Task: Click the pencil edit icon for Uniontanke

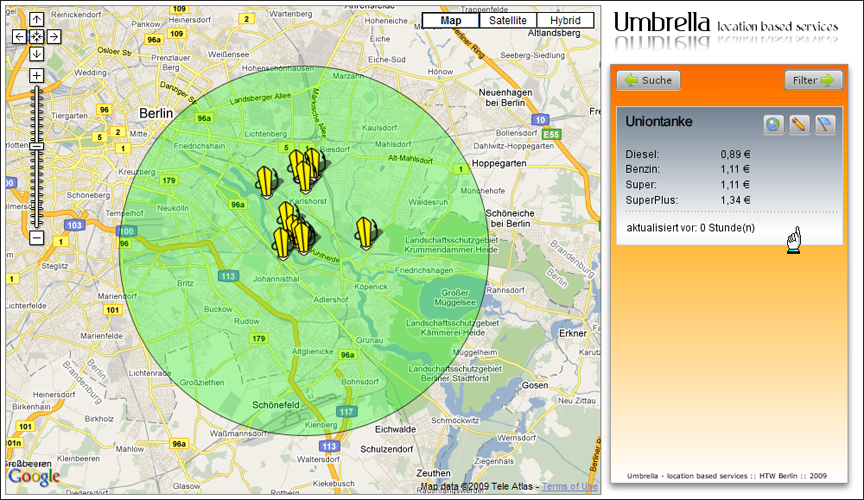Action: coord(799,124)
